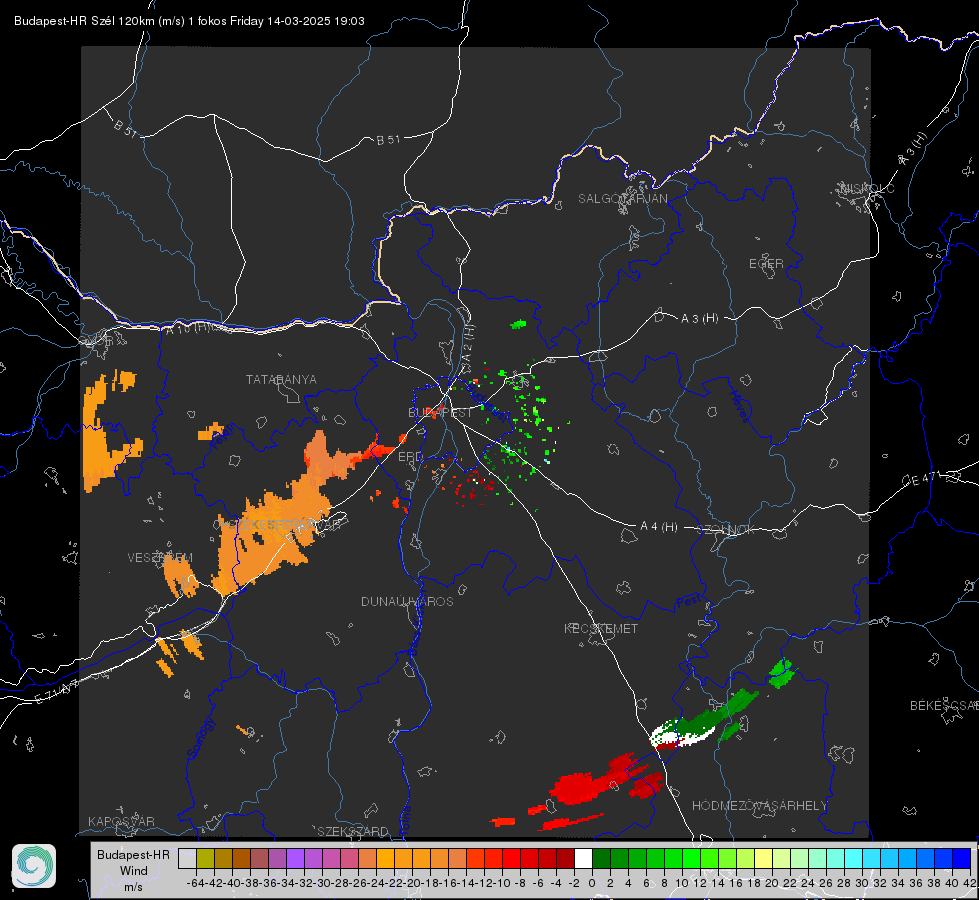
Task: Click the A 3 (H) label near Miskolc
Action: [x=913, y=149]
